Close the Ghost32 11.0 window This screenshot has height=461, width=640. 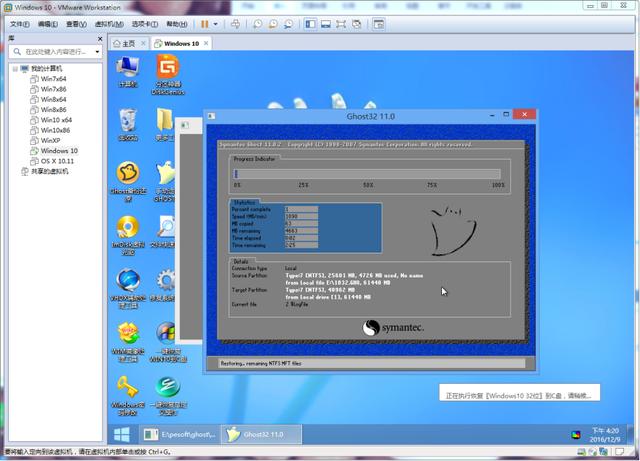[524, 114]
